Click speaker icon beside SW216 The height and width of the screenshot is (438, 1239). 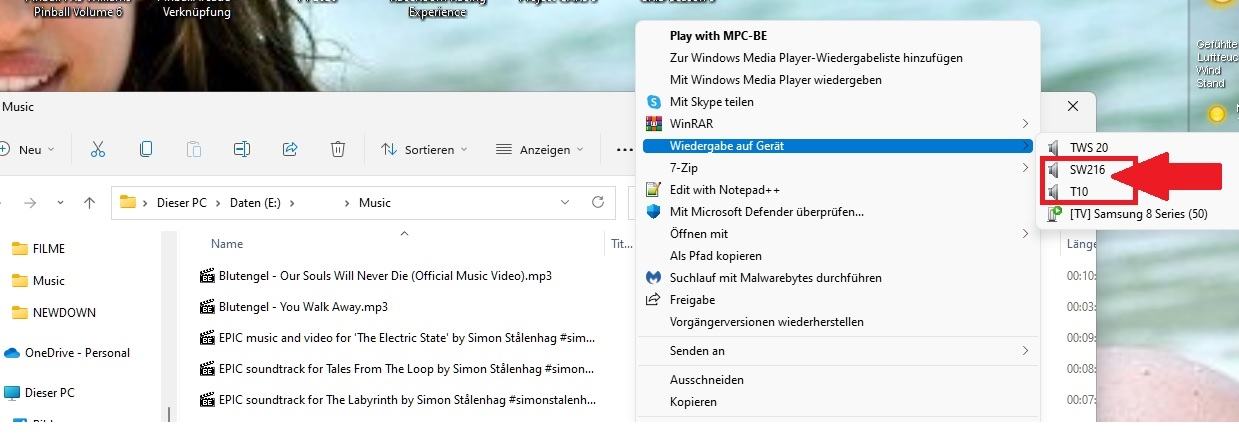[x=1054, y=170]
